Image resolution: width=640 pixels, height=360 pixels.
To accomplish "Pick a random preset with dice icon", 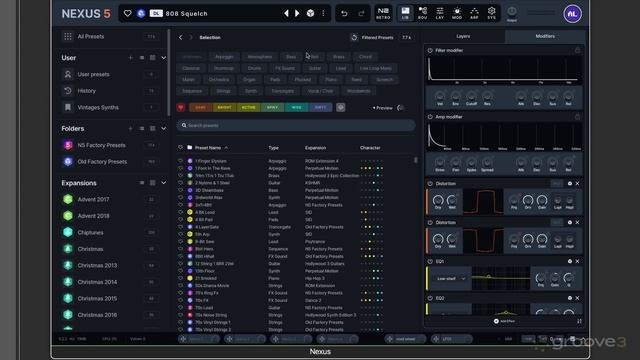I will (x=311, y=13).
